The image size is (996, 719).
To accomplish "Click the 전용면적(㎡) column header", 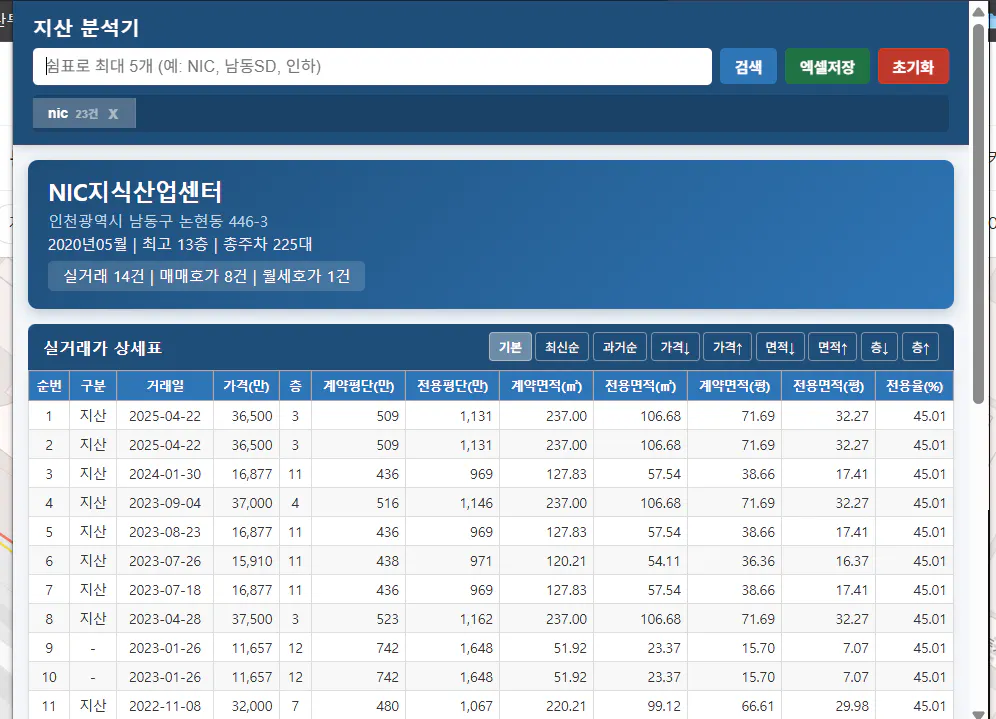I will [641, 386].
